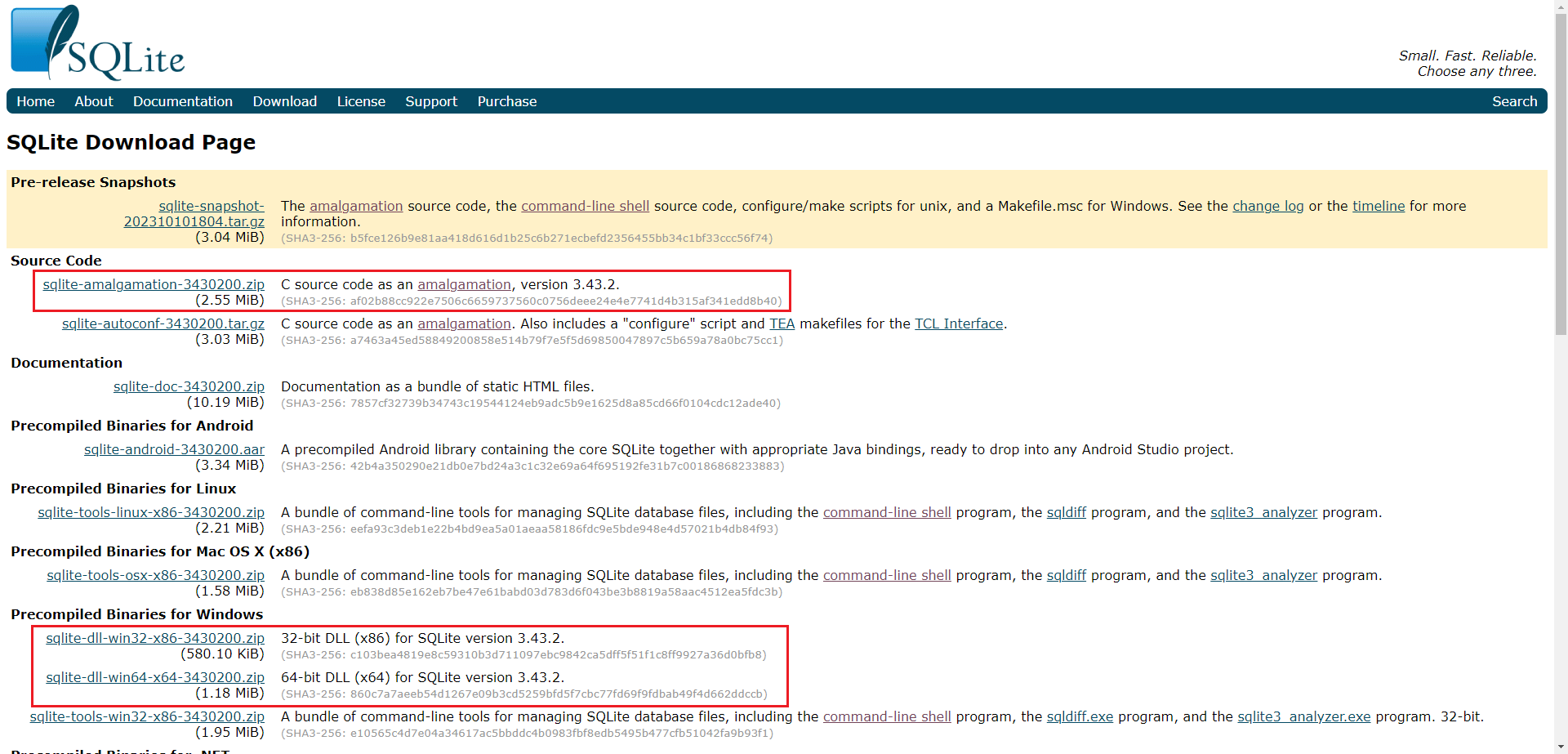Click the Precompiled Binaries for Linux heading

tap(123, 489)
